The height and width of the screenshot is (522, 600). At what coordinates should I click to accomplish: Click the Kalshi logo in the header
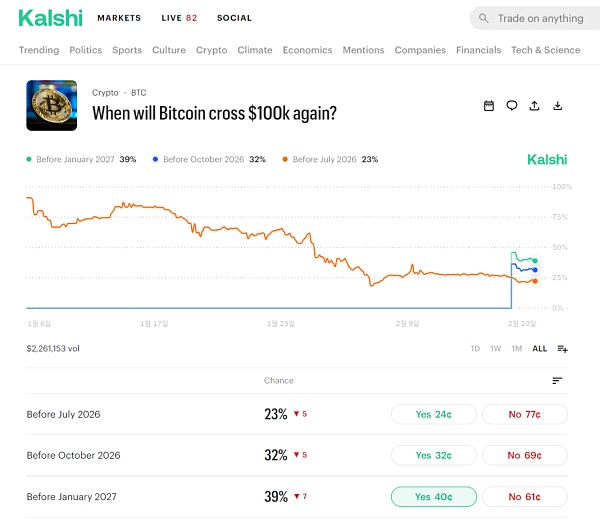[48, 18]
